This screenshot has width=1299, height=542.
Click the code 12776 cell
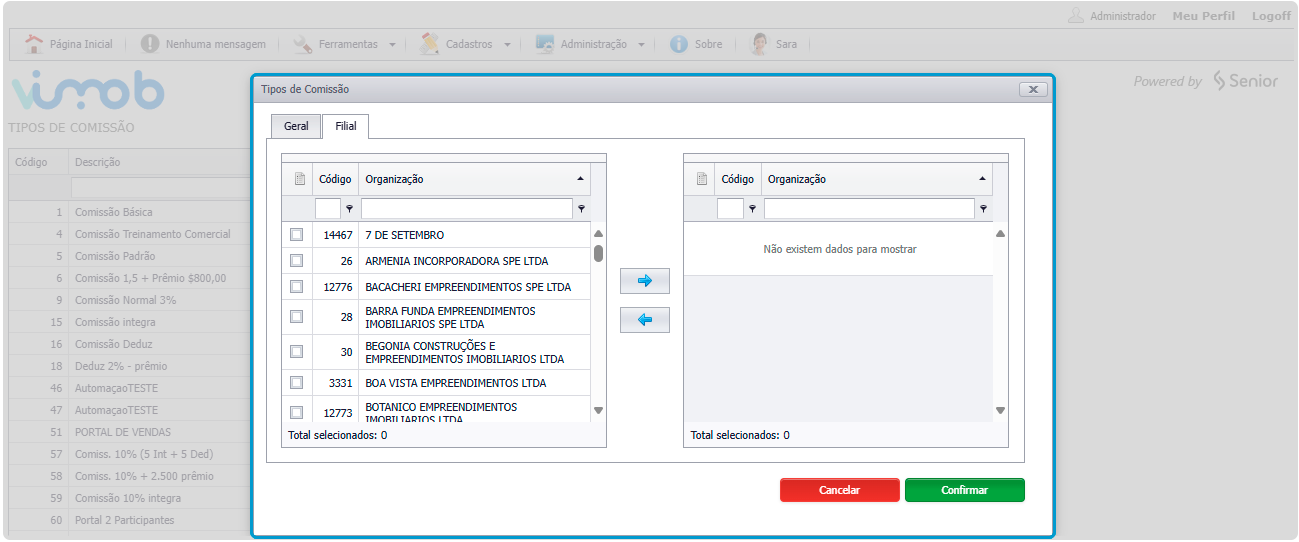click(x=335, y=287)
